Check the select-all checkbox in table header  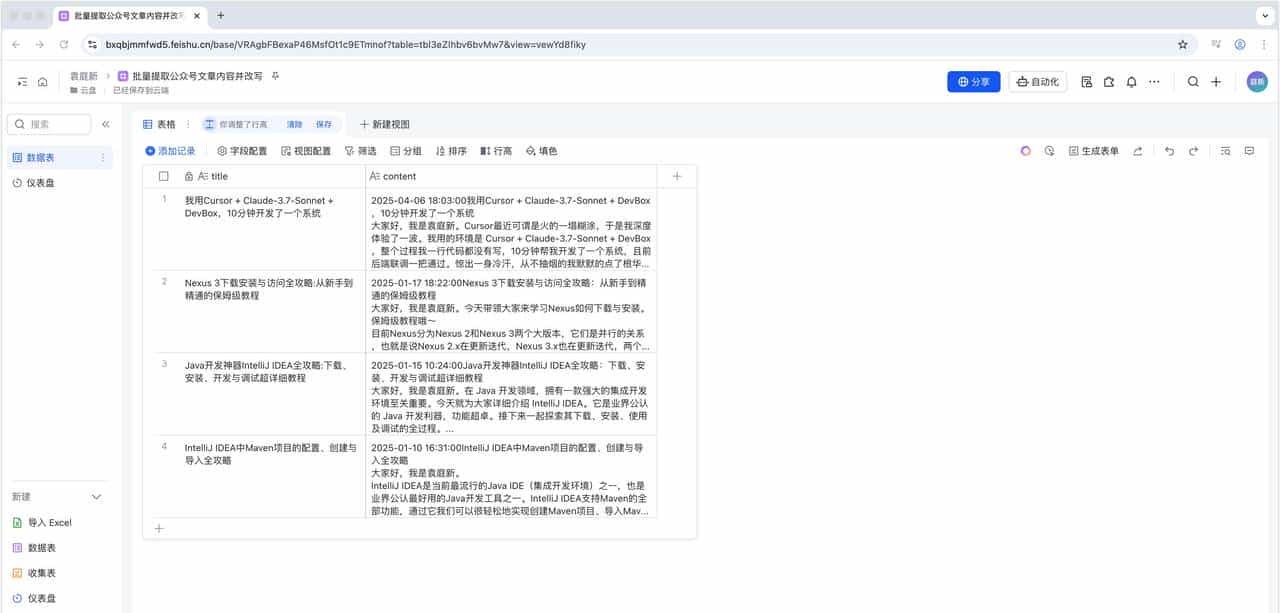(165, 176)
